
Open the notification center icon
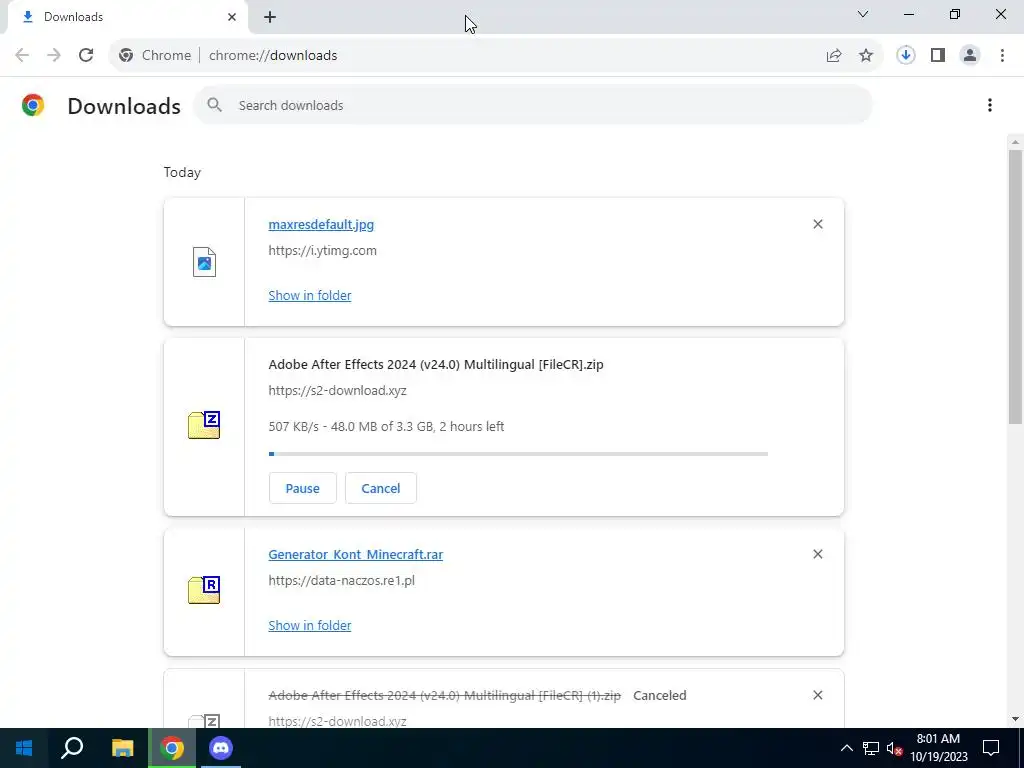tap(991, 748)
